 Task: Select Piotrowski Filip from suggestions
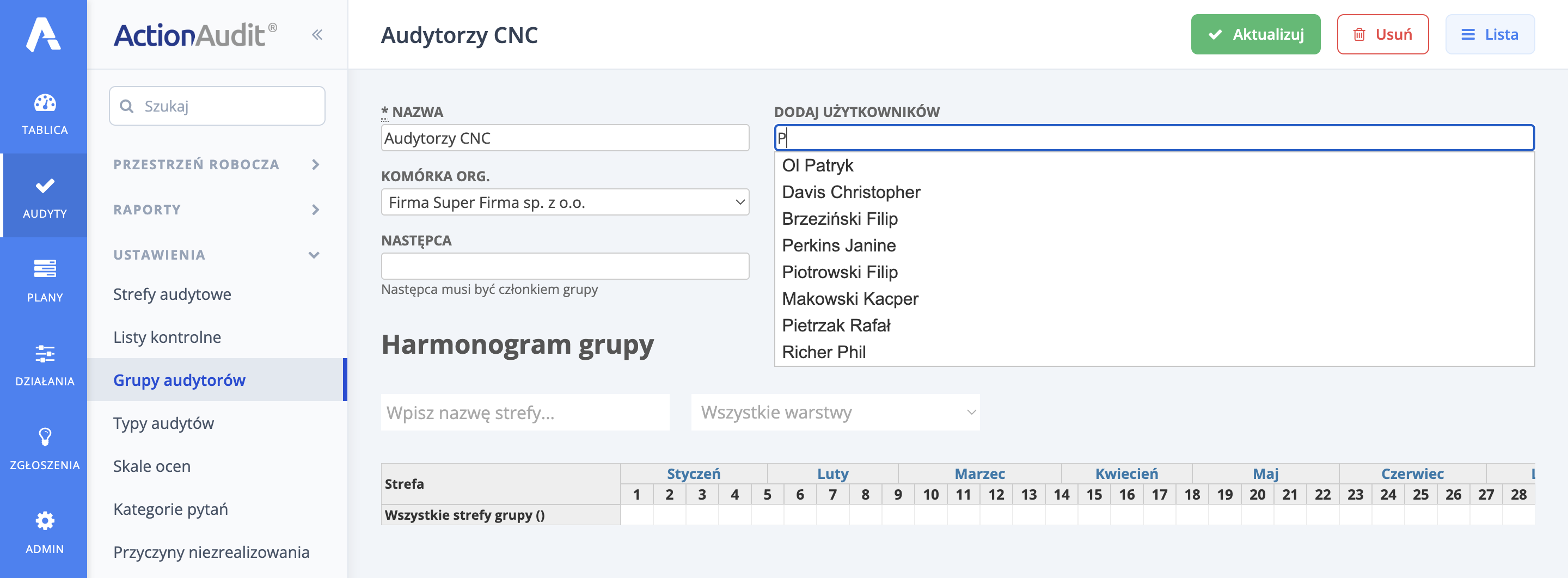click(840, 272)
